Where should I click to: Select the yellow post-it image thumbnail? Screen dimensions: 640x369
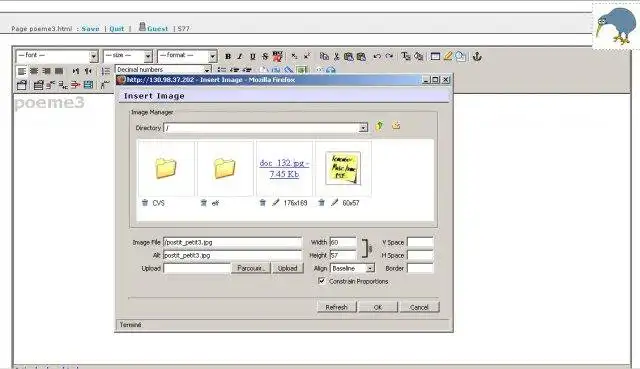(x=343, y=168)
